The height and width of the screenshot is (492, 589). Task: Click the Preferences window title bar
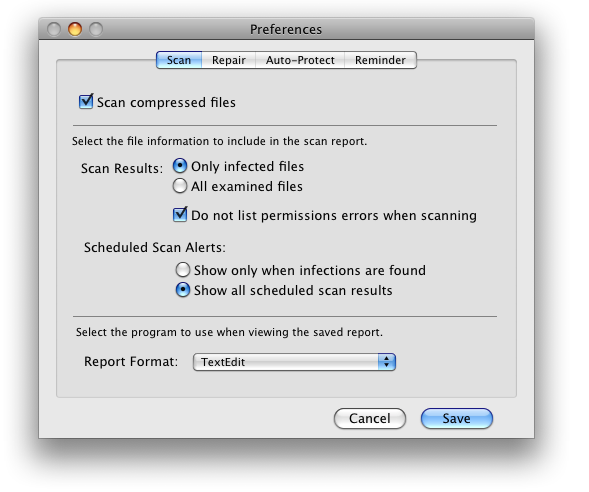click(286, 29)
